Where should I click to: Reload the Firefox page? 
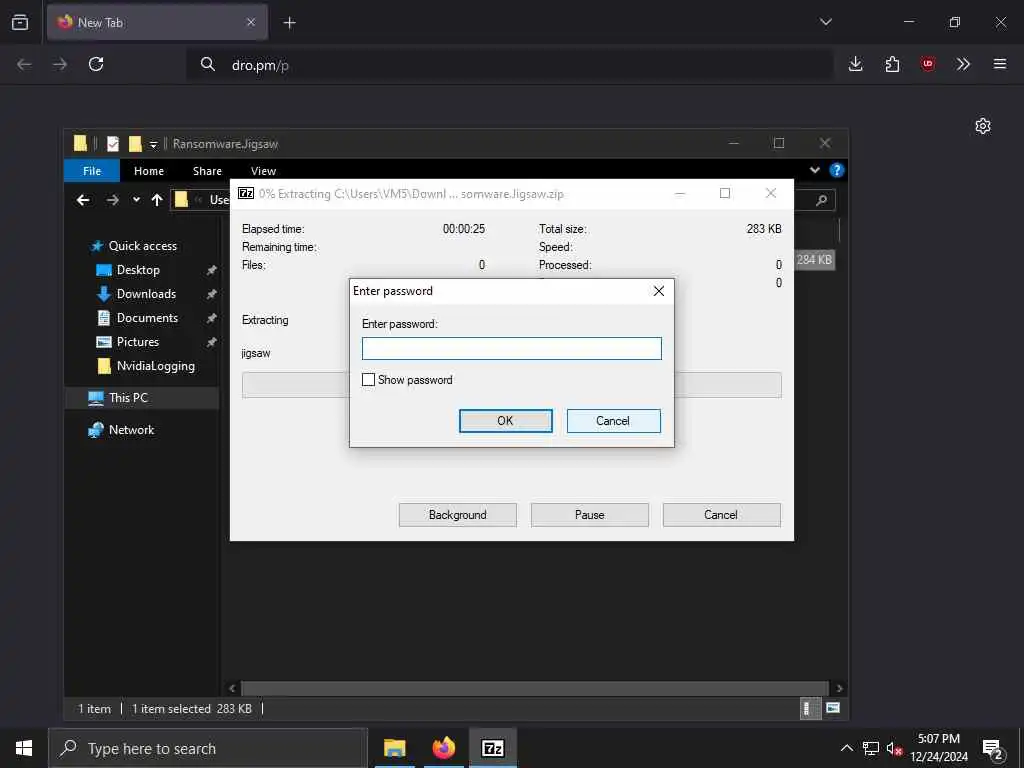96,64
